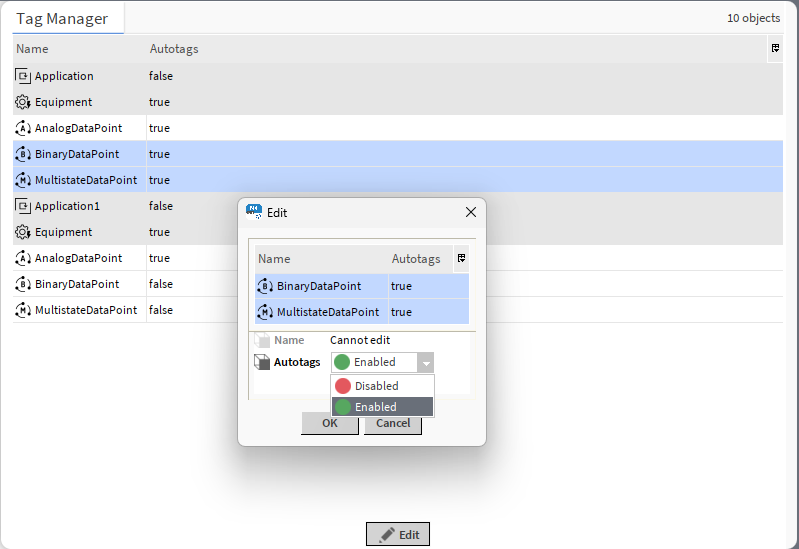Select the Enabled option in dropdown list
The width and height of the screenshot is (799, 549).
(376, 407)
